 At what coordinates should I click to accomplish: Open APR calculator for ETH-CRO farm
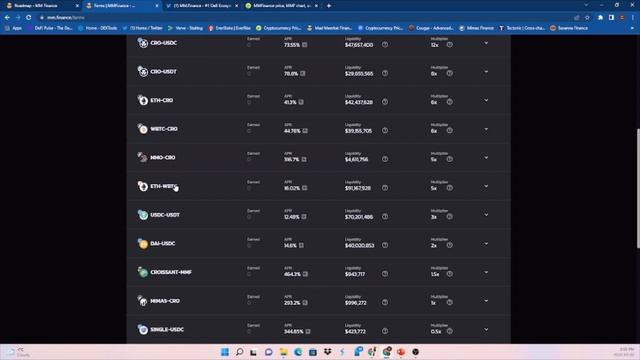(x=301, y=102)
